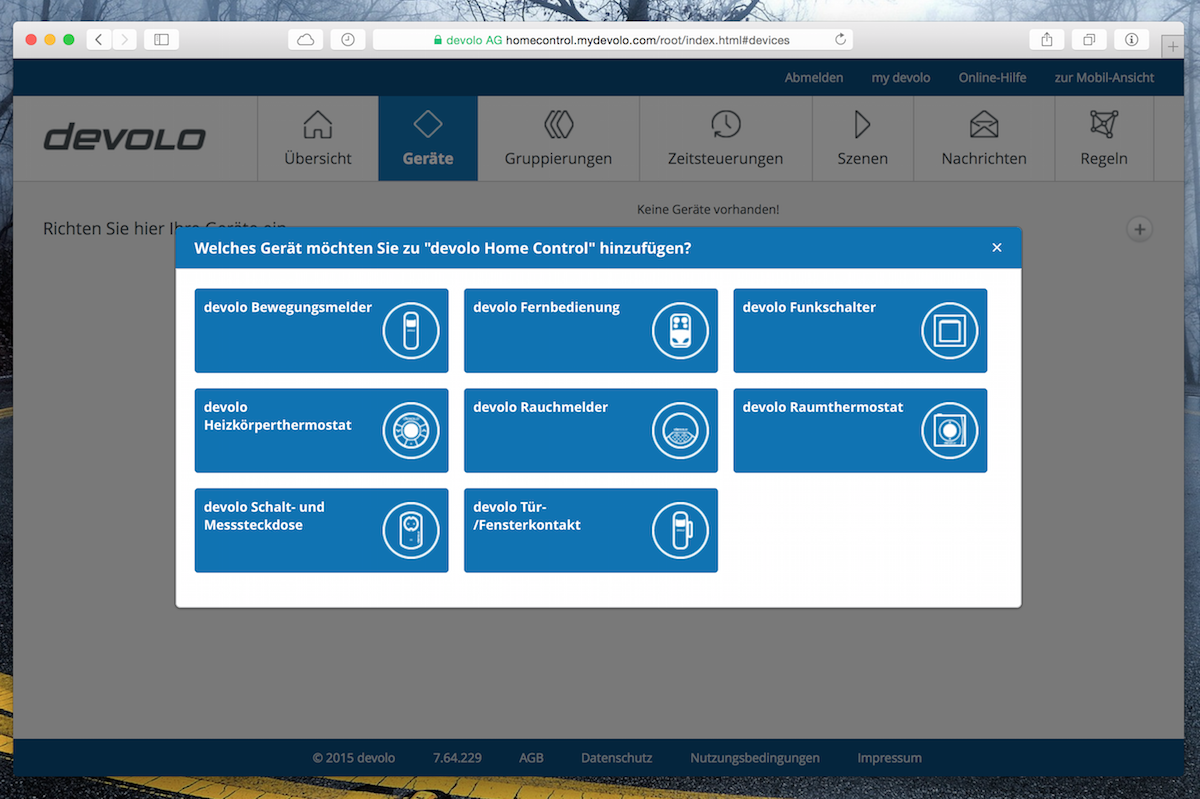Click the smoke detector icon in Rauchmelder tile
Screen dimensions: 1200x799
pos(681,431)
